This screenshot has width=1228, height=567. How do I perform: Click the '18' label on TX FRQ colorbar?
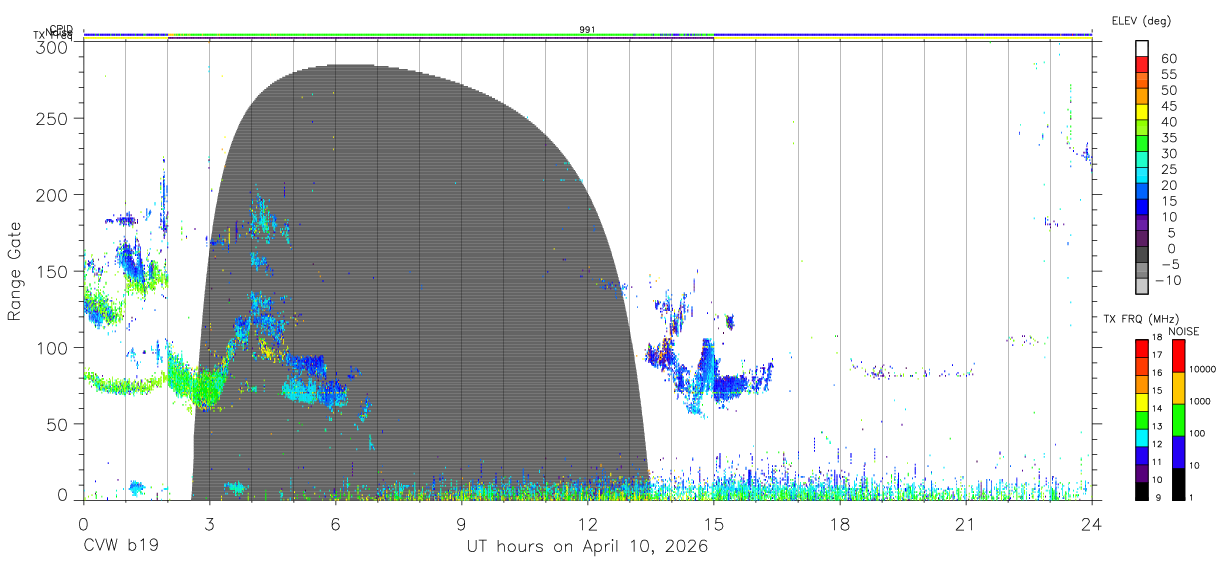1158,338
